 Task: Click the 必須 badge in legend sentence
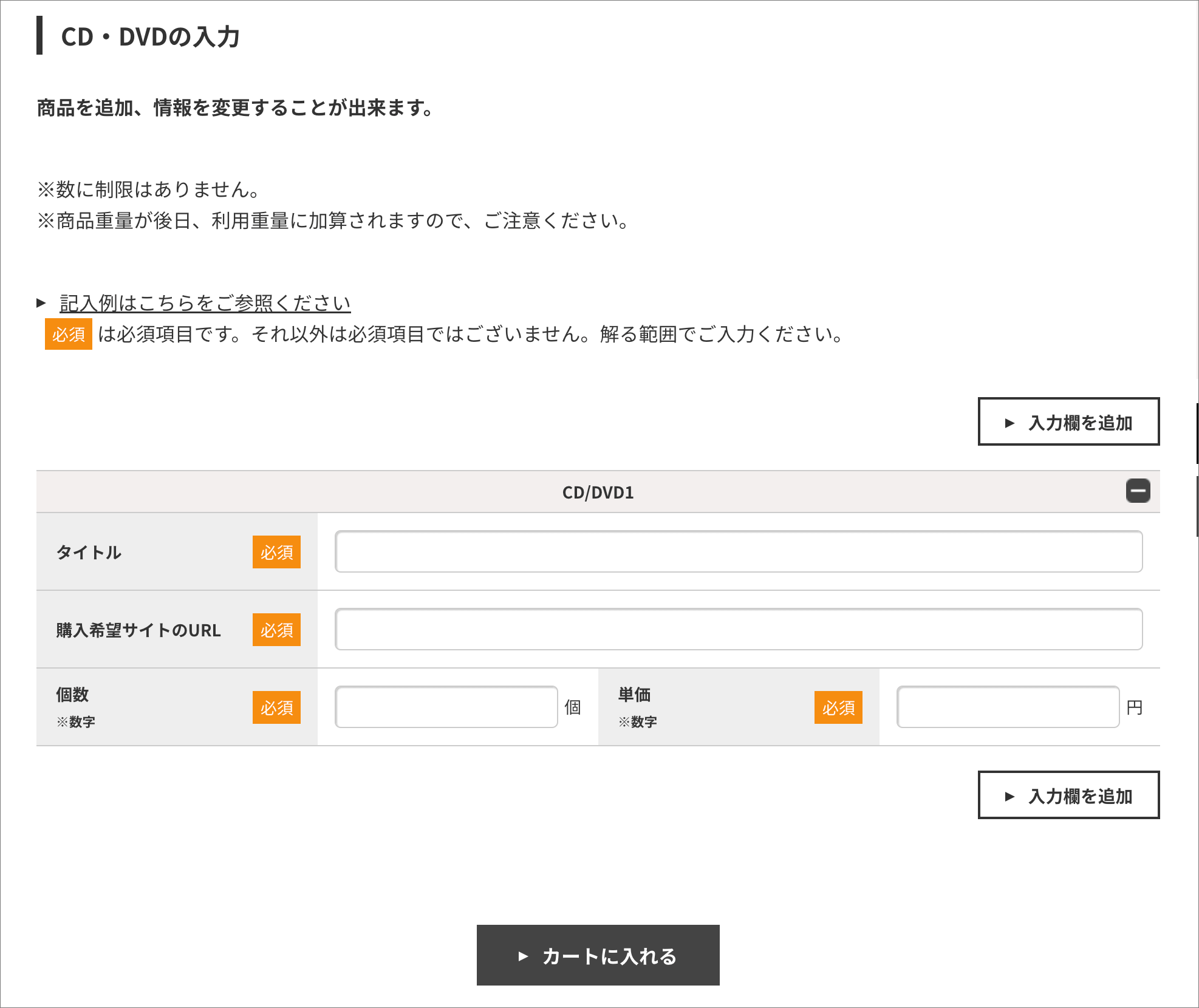pyautogui.click(x=68, y=334)
